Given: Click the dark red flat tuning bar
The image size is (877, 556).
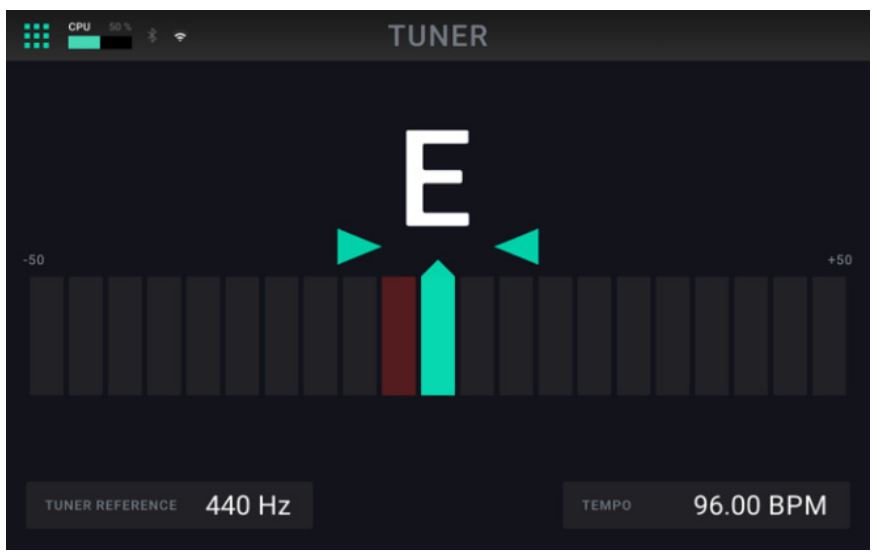Looking at the screenshot, I should tap(399, 336).
